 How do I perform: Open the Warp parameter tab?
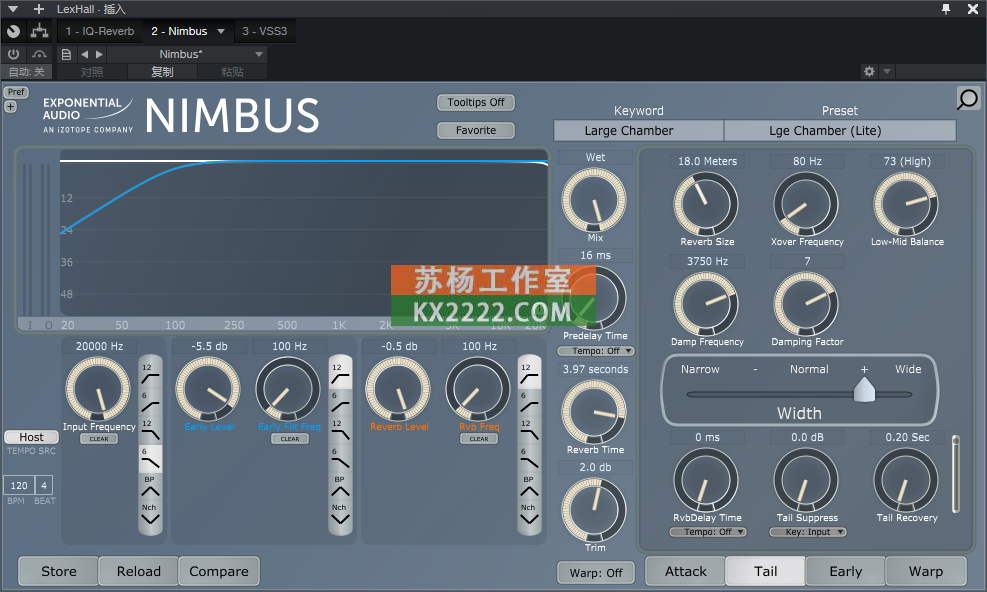click(x=926, y=571)
